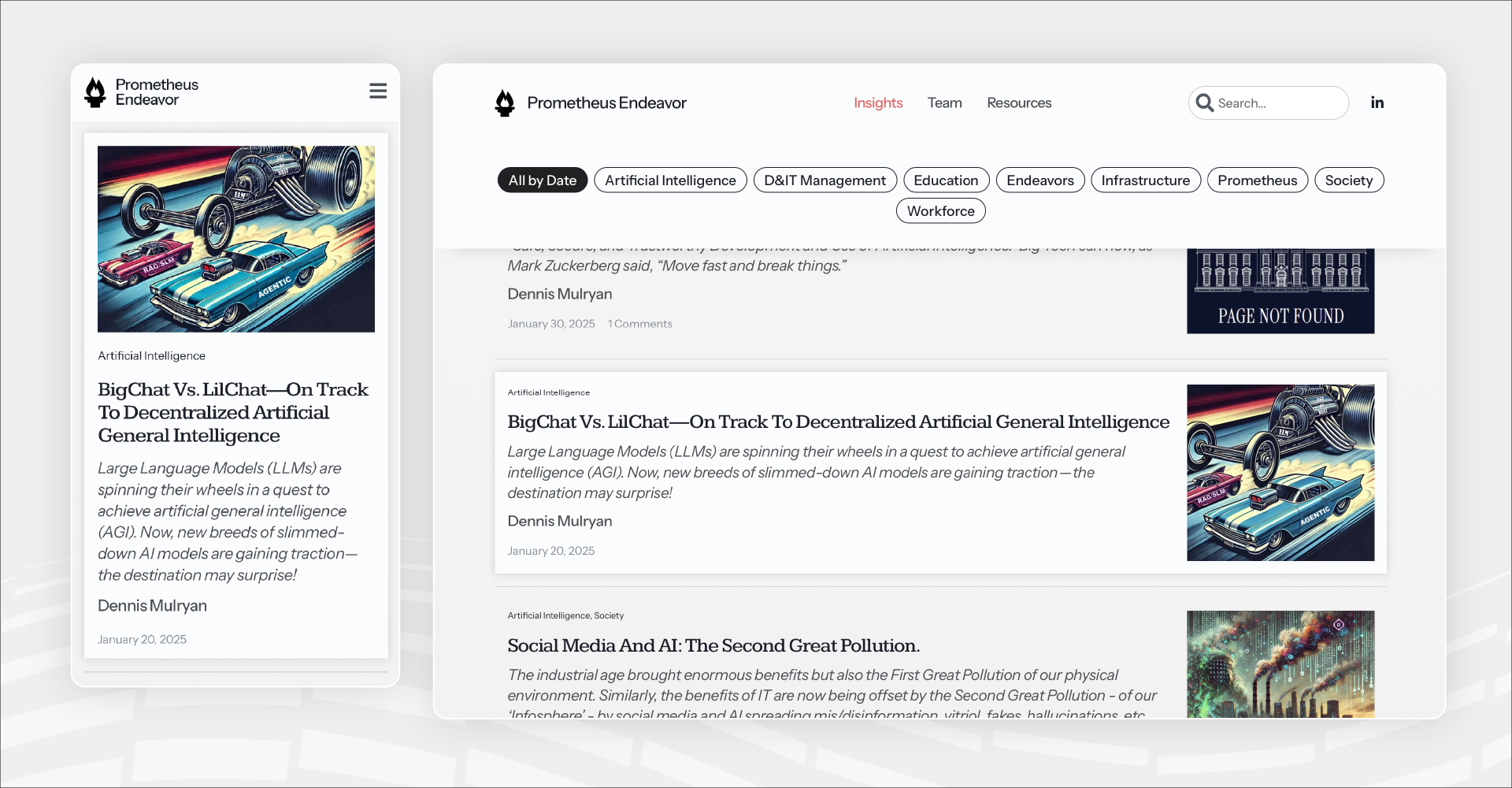
Task: Click the flame logo in mobile header
Action: [x=95, y=92]
